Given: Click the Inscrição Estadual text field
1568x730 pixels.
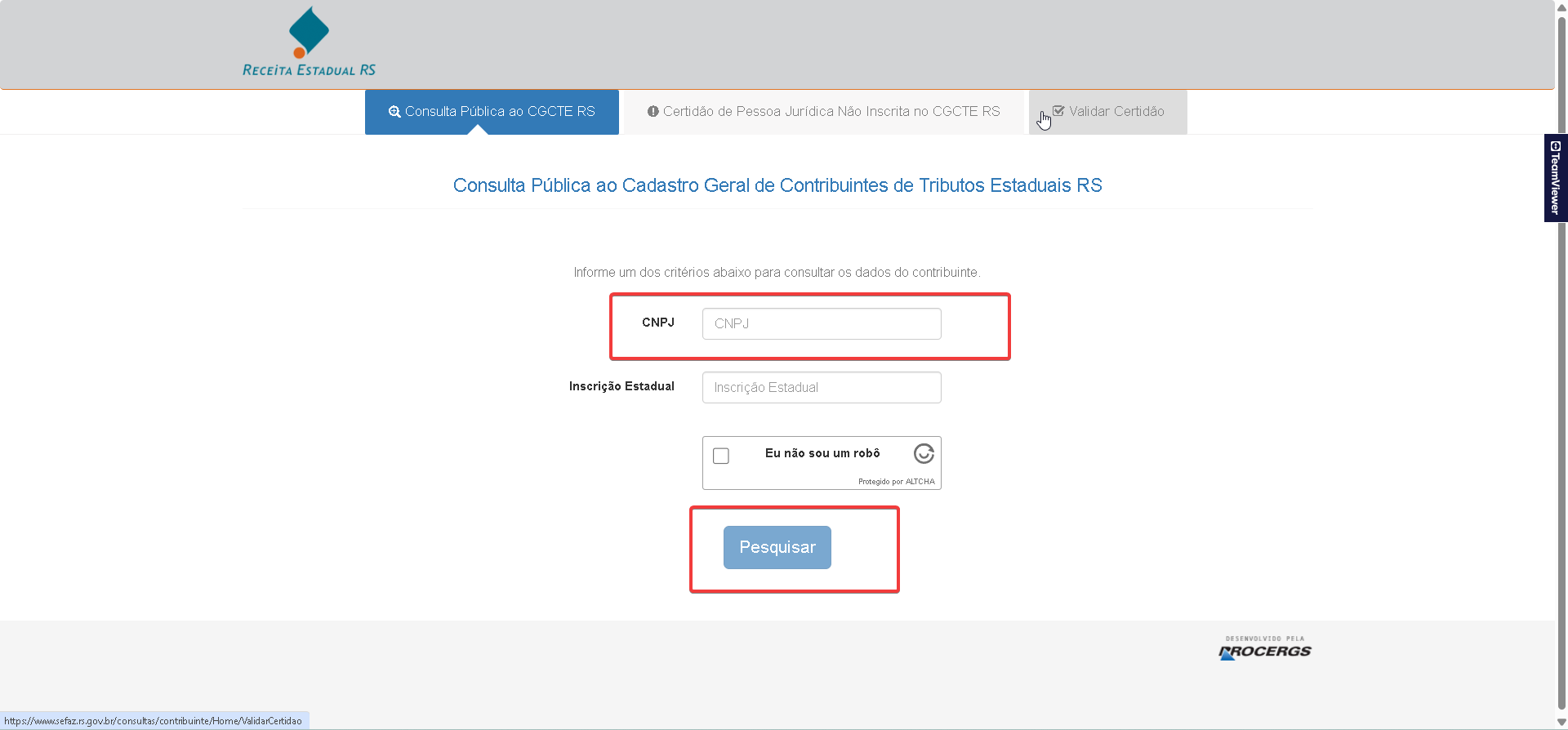Looking at the screenshot, I should coord(821,387).
